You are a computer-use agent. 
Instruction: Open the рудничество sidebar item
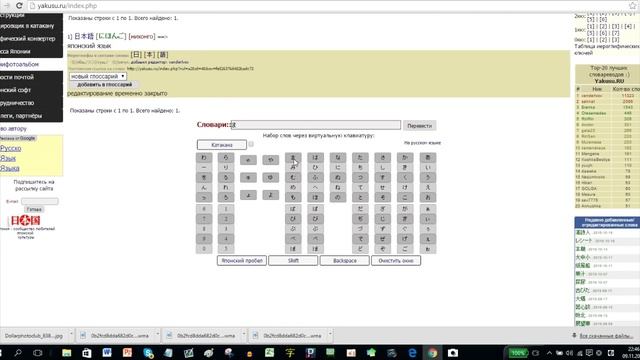31,103
